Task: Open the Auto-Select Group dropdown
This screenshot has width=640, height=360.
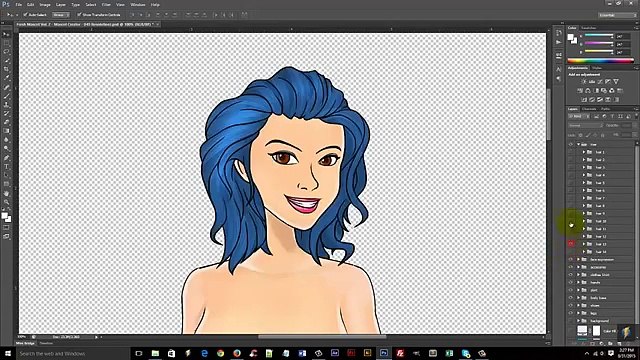Action: [61, 15]
